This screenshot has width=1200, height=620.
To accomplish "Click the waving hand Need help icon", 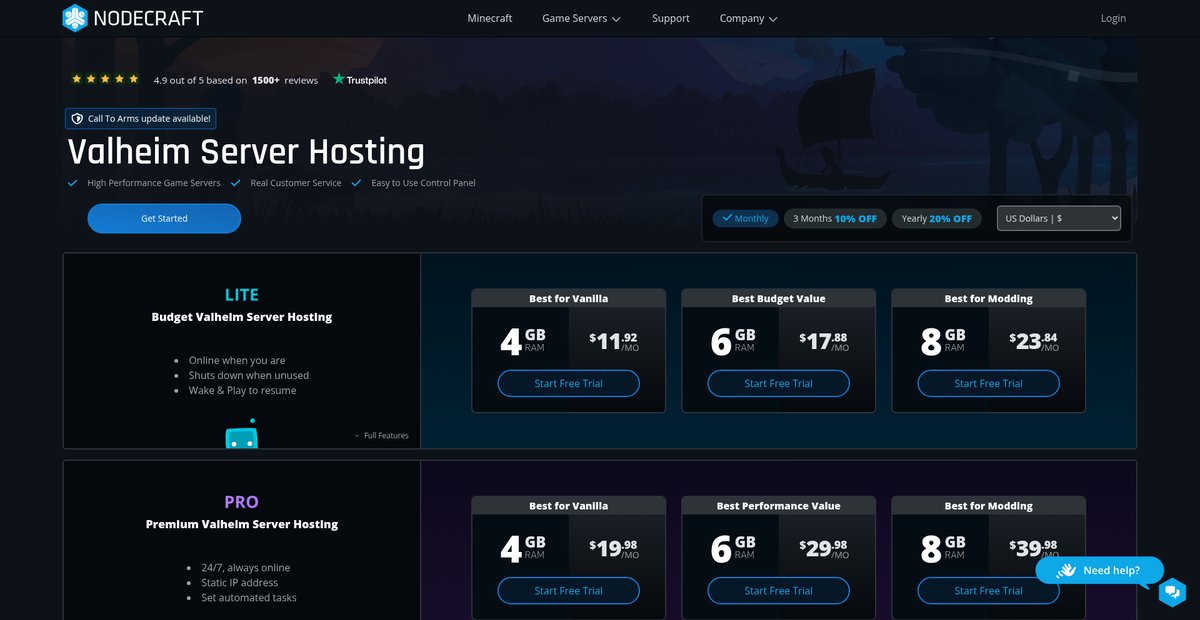I will 1065,570.
